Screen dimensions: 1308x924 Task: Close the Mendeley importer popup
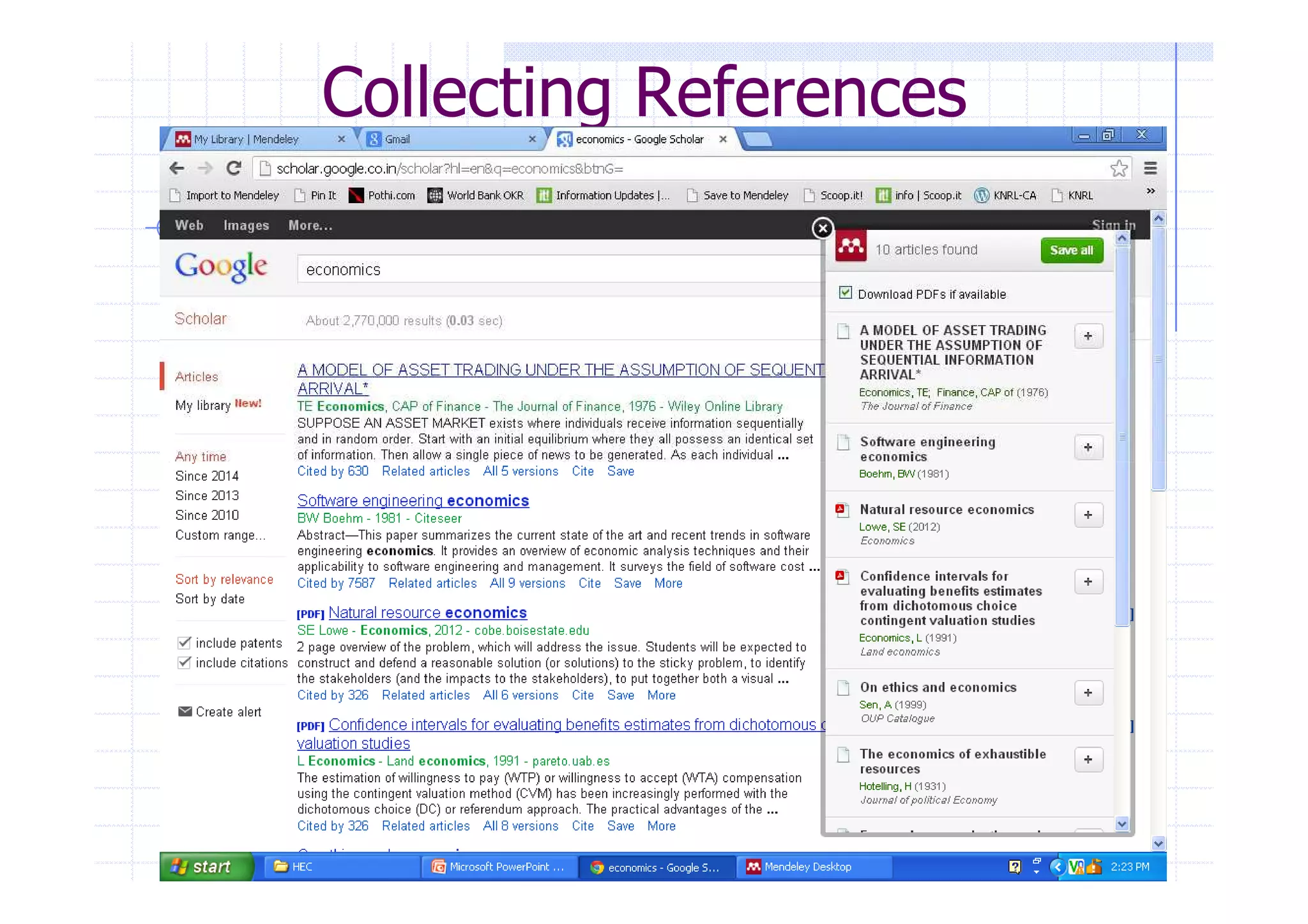(823, 228)
